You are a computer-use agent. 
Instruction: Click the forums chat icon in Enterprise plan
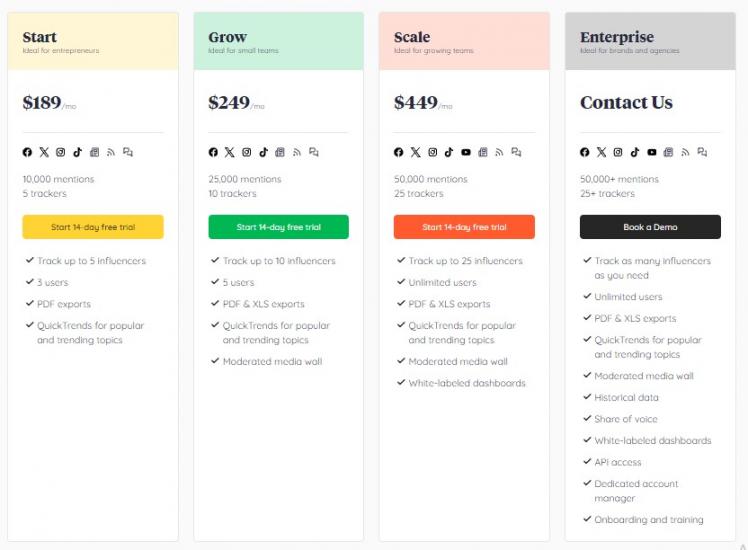tap(702, 152)
